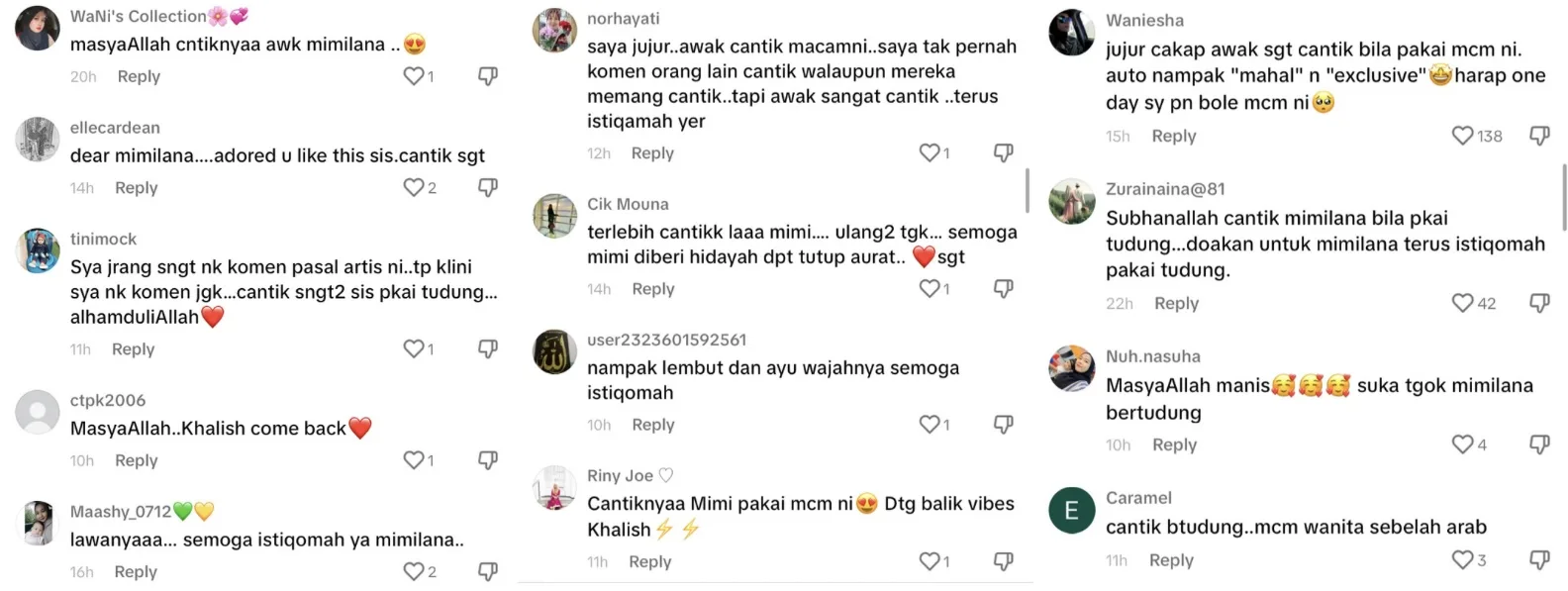Reply to Maashy_0712's comment

click(136, 572)
